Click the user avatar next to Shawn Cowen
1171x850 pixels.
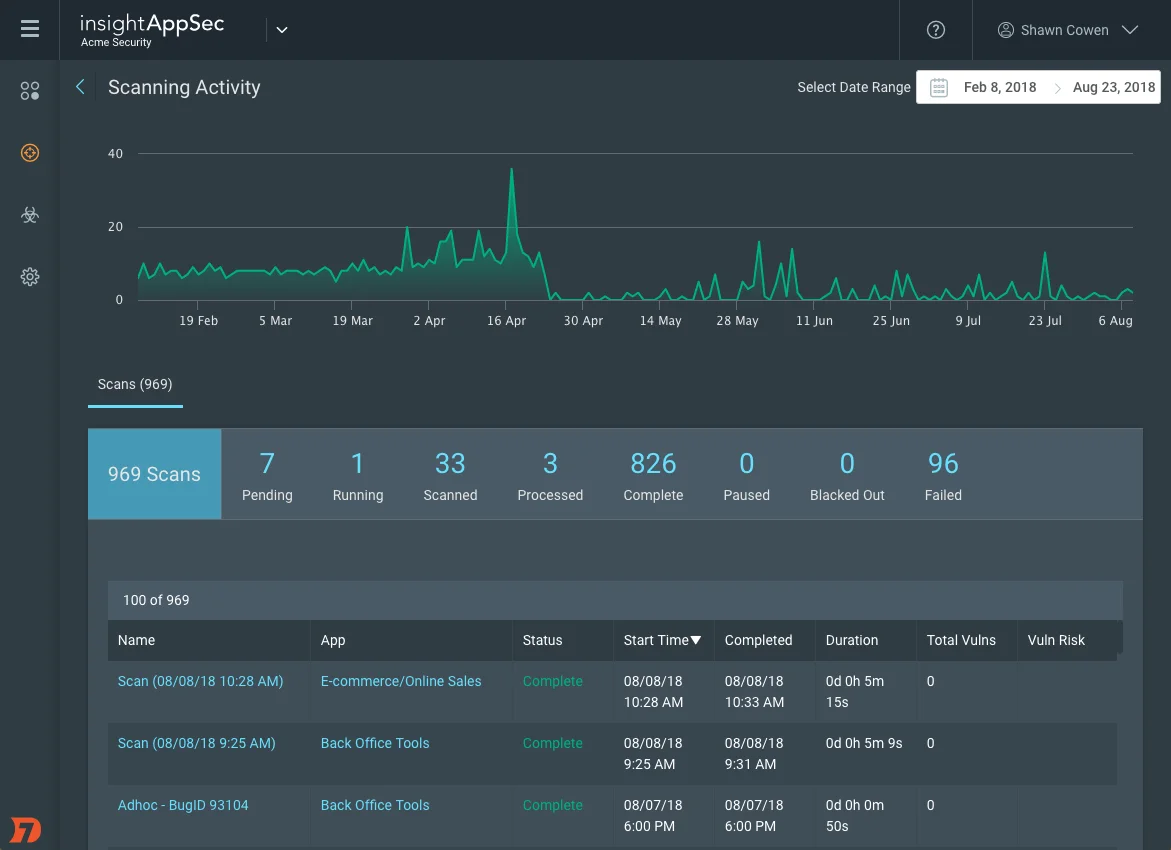[x=1005, y=30]
